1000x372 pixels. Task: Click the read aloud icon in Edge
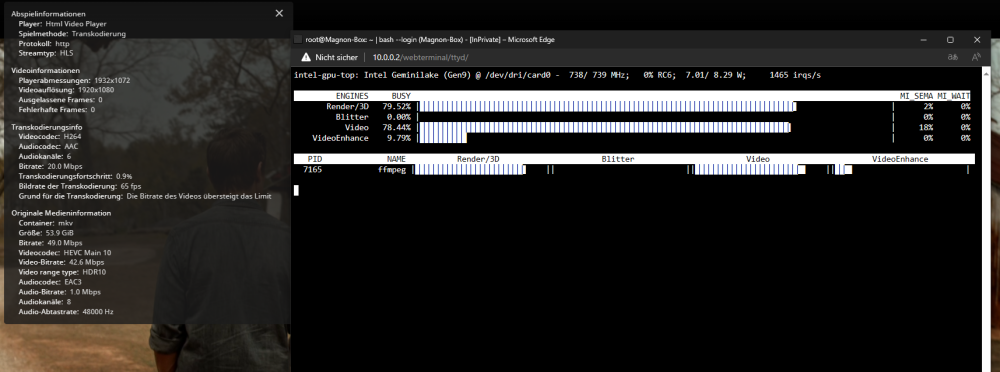[976, 57]
